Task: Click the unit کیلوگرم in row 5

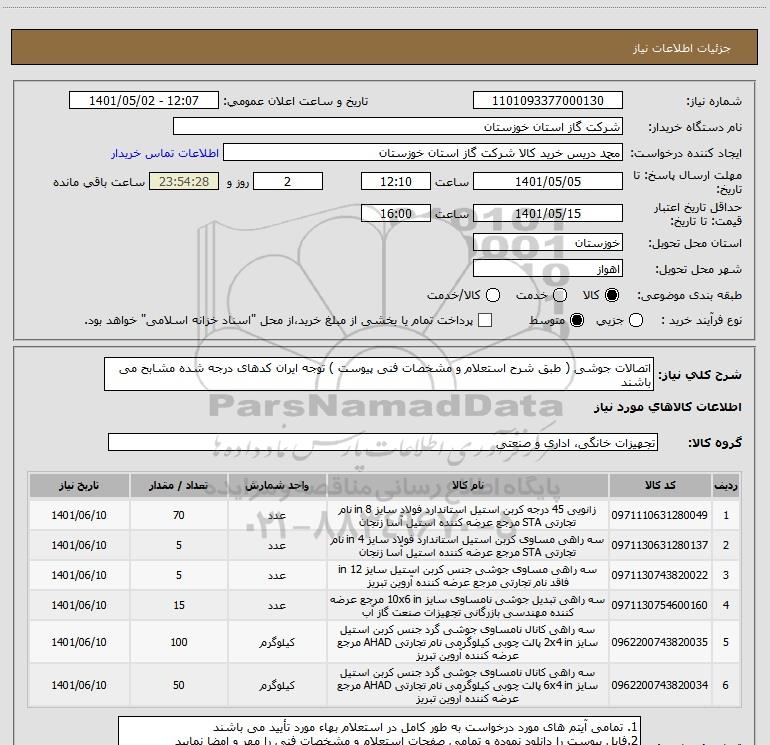Action: [277, 642]
